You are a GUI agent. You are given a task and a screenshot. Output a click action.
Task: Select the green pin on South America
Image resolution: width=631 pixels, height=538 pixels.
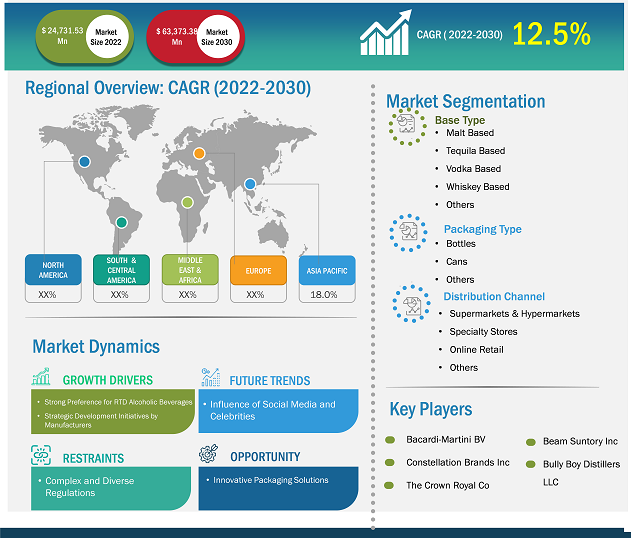coord(122,222)
